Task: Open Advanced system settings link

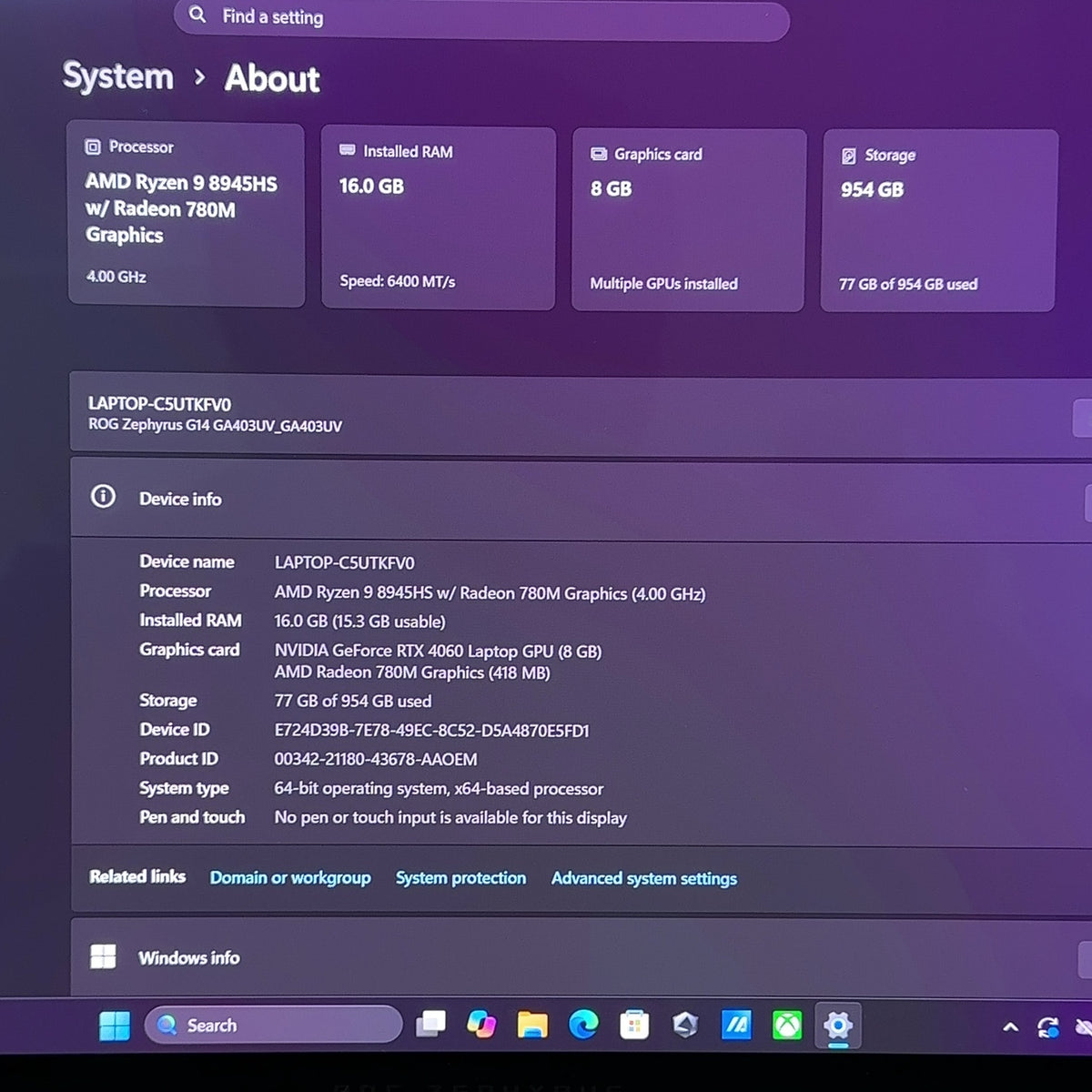Action: click(x=644, y=879)
